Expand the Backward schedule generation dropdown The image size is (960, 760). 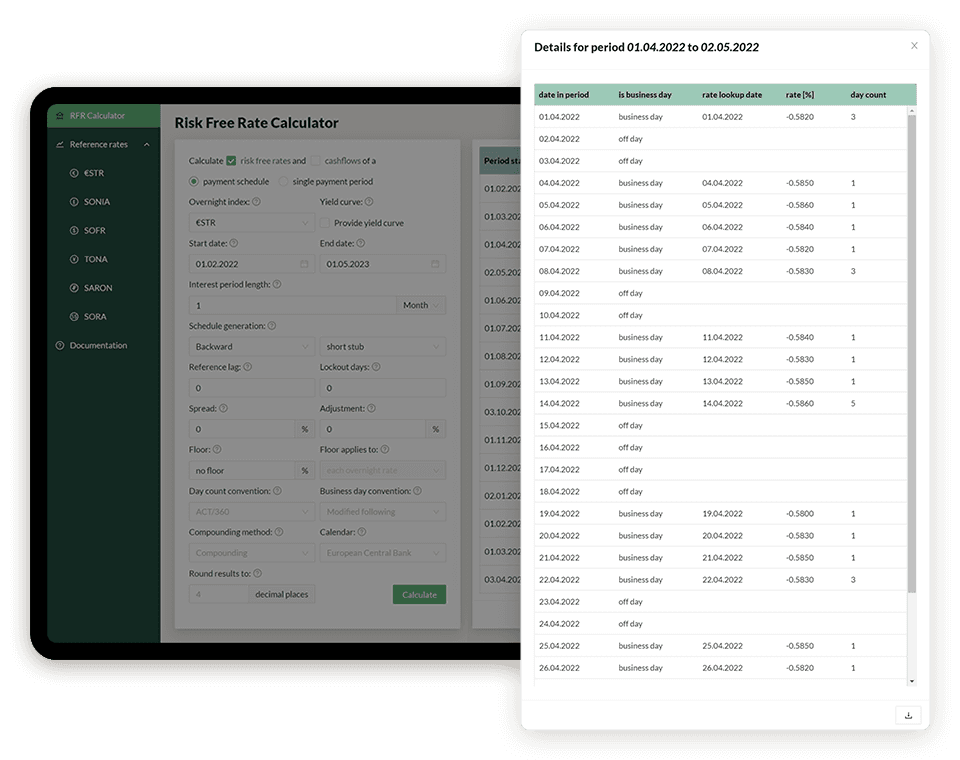coord(251,347)
